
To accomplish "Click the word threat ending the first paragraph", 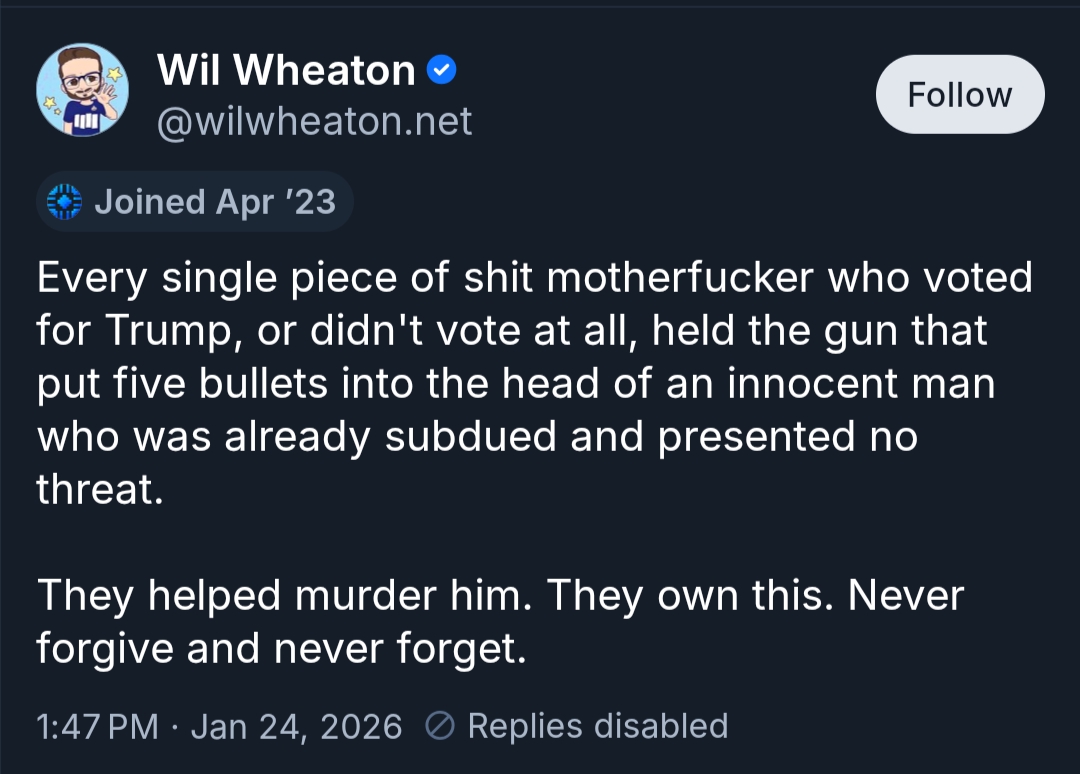I will (98, 490).
